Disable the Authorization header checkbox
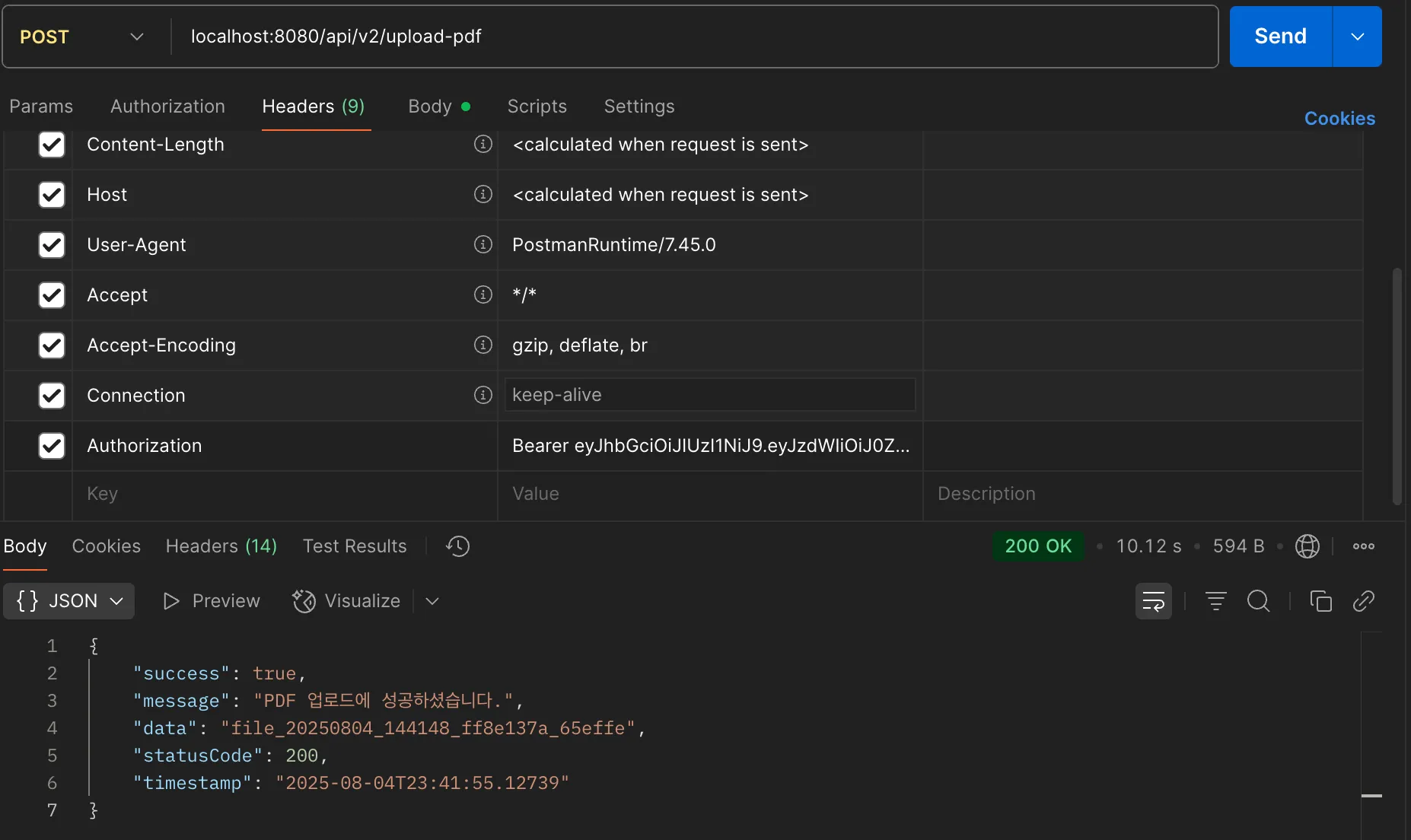This screenshot has height=840, width=1411. tap(52, 445)
